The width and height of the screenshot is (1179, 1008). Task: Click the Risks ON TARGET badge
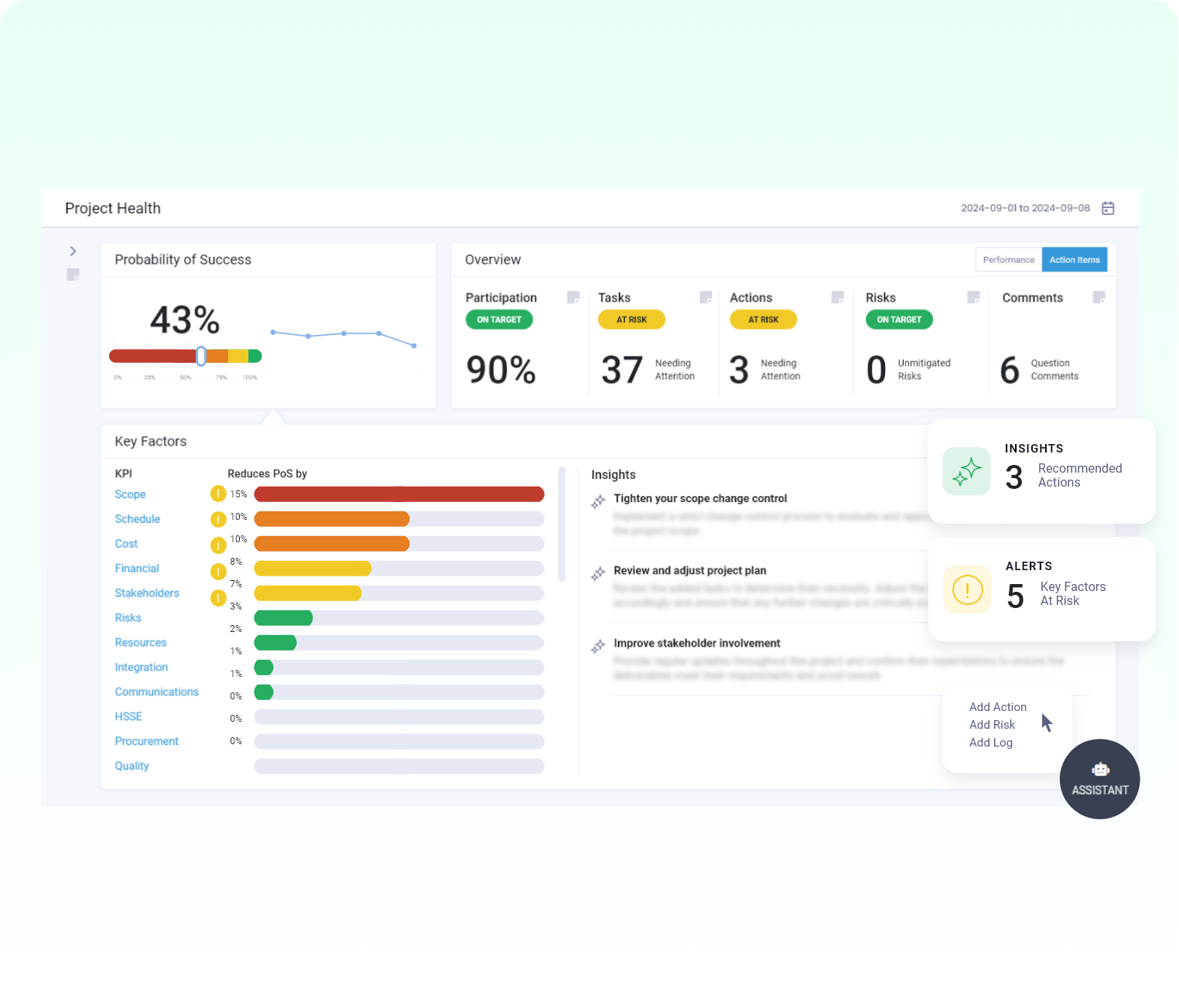[899, 319]
